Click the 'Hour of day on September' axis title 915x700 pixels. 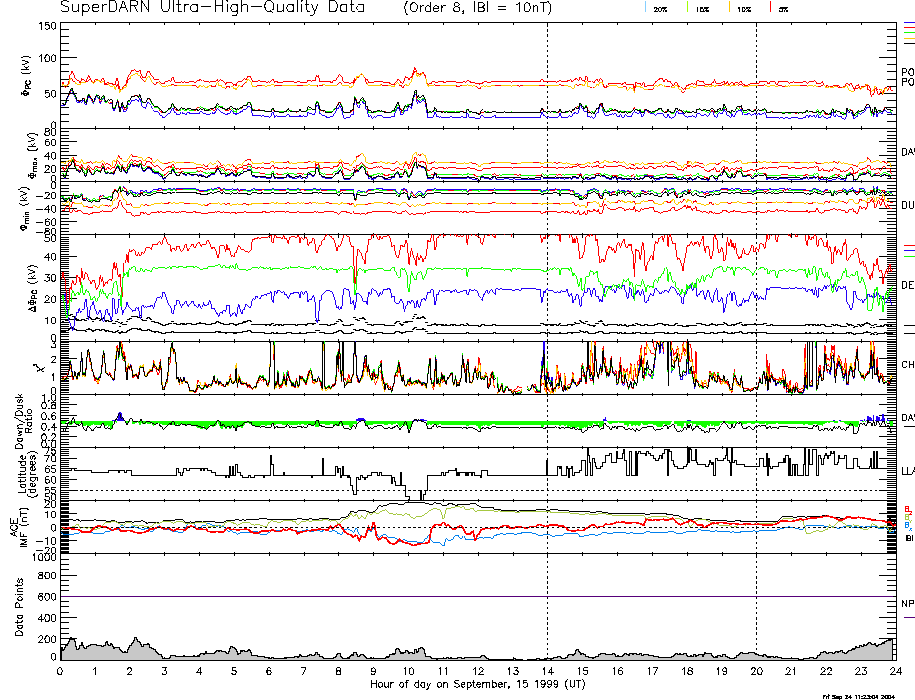tap(477, 685)
